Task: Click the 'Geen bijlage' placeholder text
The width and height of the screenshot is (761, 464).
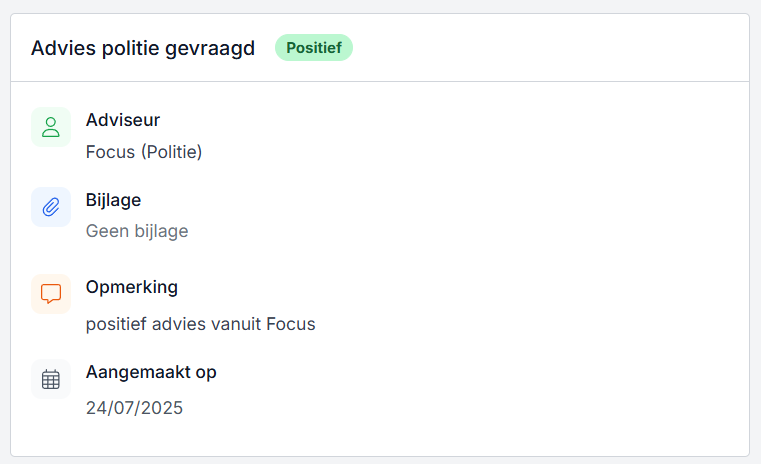Action: click(x=137, y=231)
